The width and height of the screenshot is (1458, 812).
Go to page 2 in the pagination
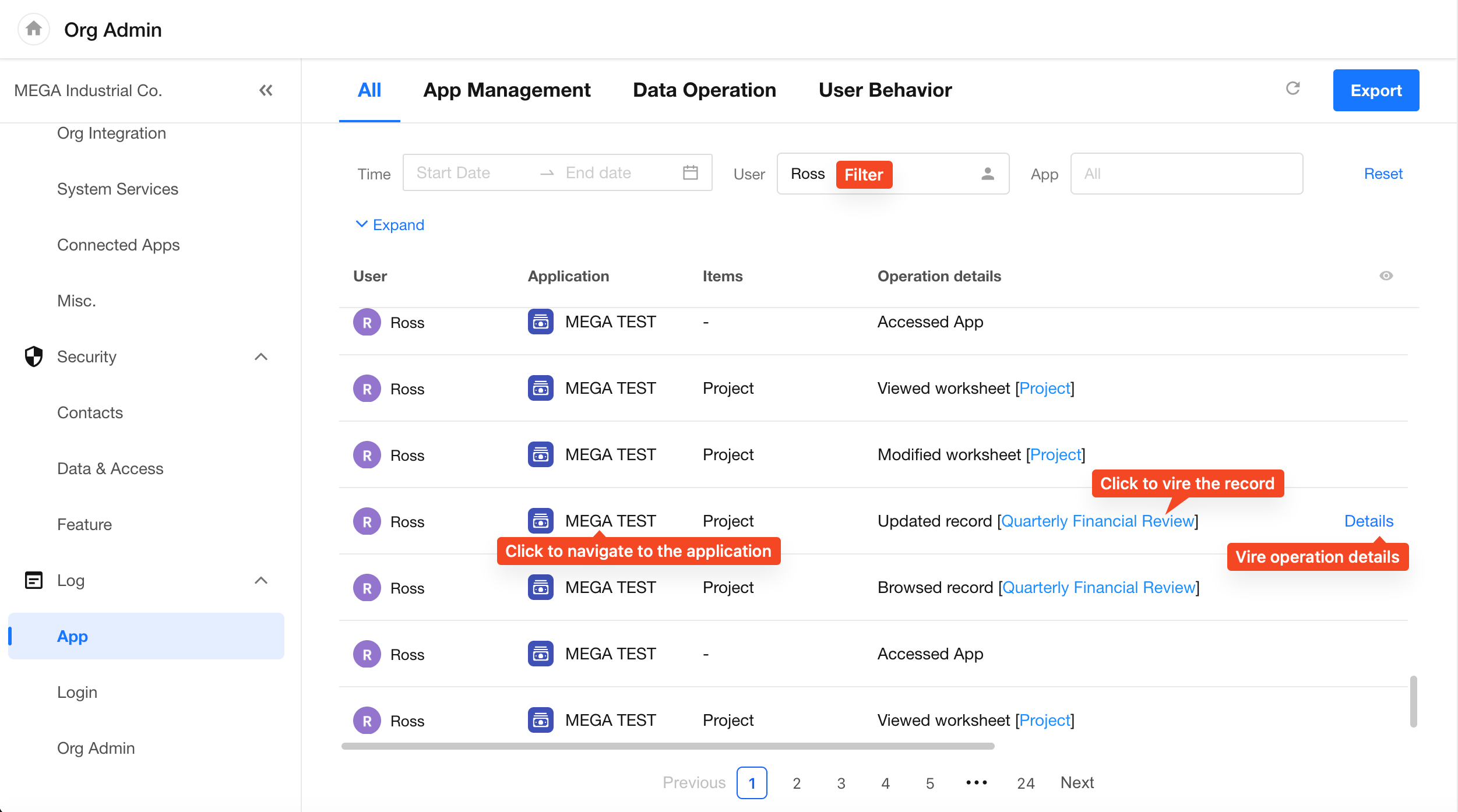click(796, 783)
